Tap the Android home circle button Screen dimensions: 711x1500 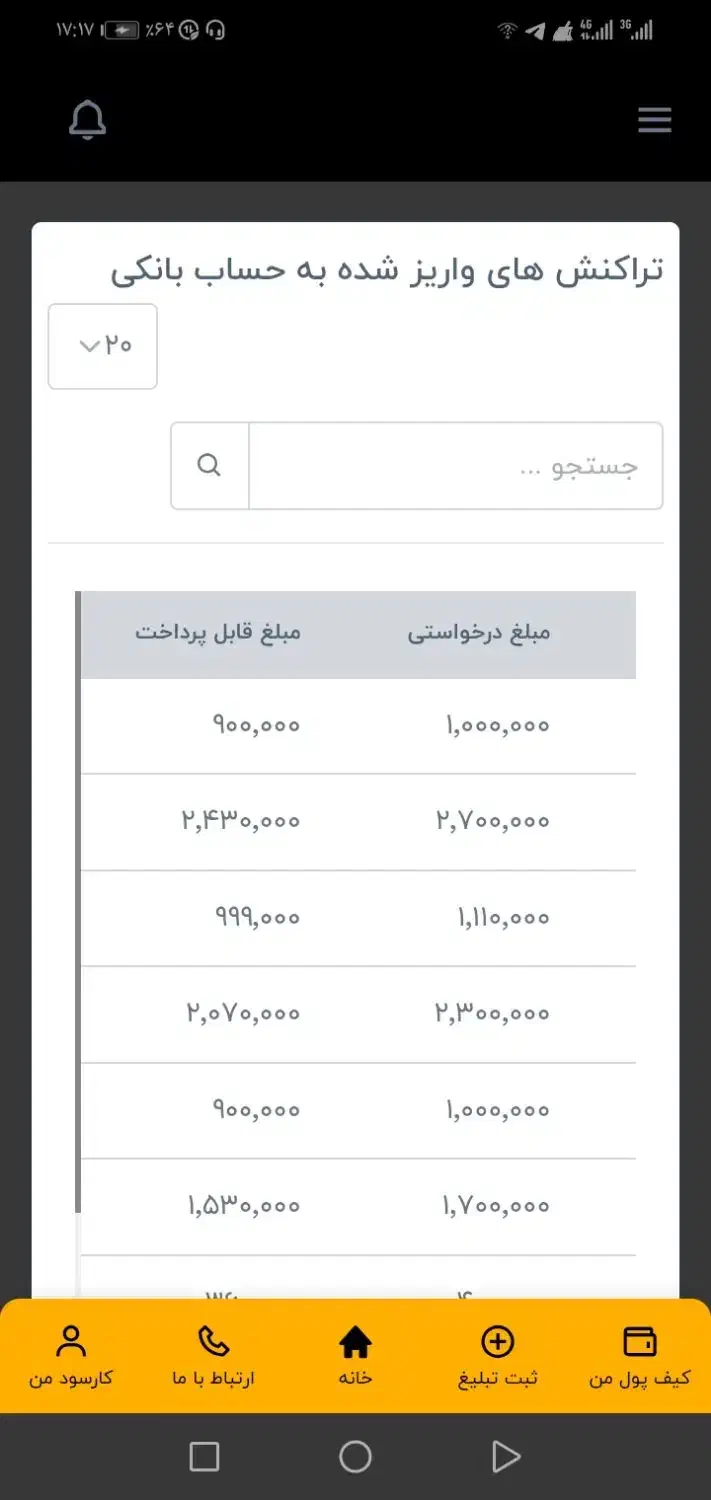tap(355, 1457)
